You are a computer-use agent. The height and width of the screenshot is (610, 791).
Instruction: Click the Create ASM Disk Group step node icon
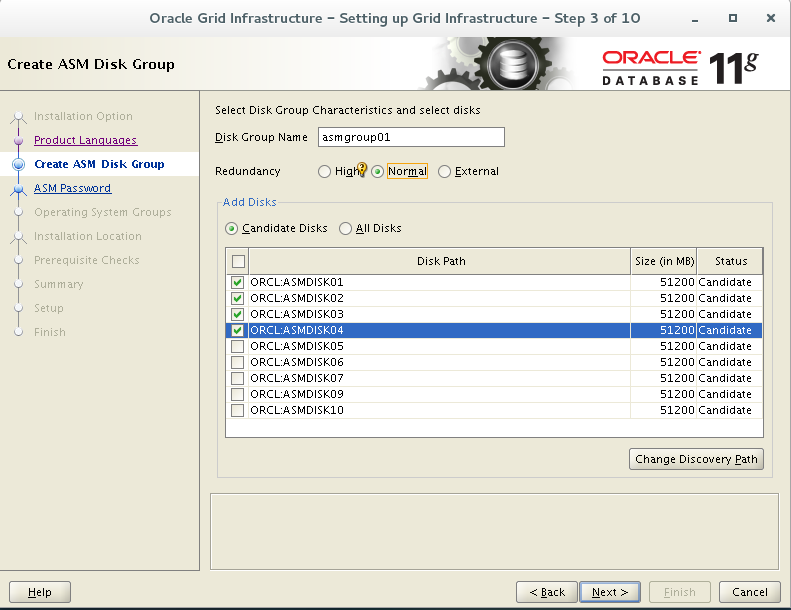coord(19,164)
